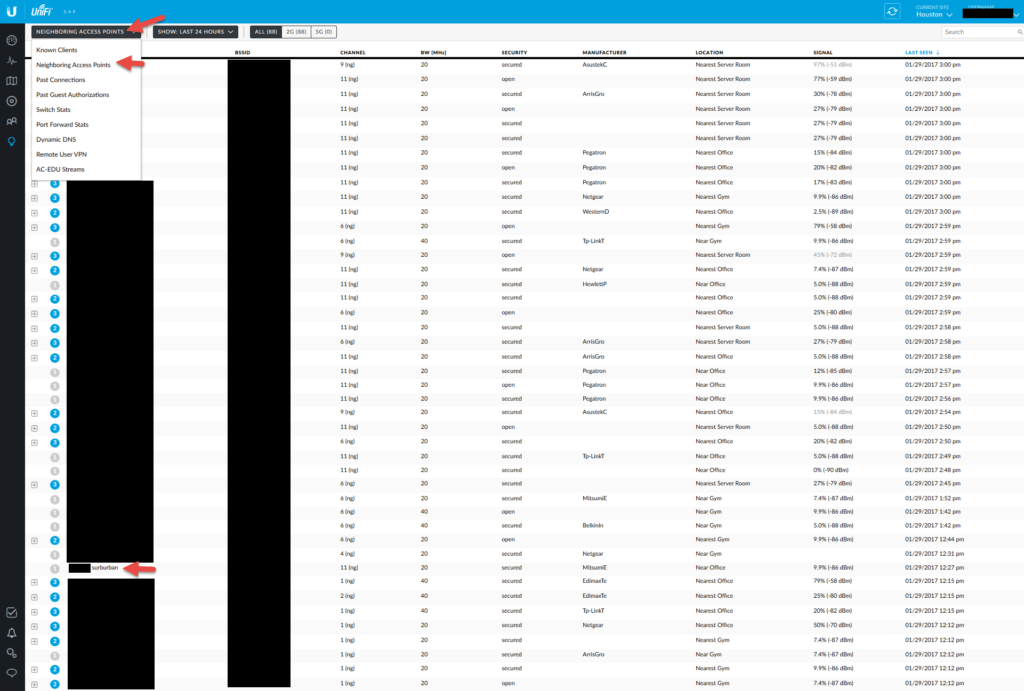Open the Devices icon in sidebar
1024x691 pixels.
tap(11, 101)
